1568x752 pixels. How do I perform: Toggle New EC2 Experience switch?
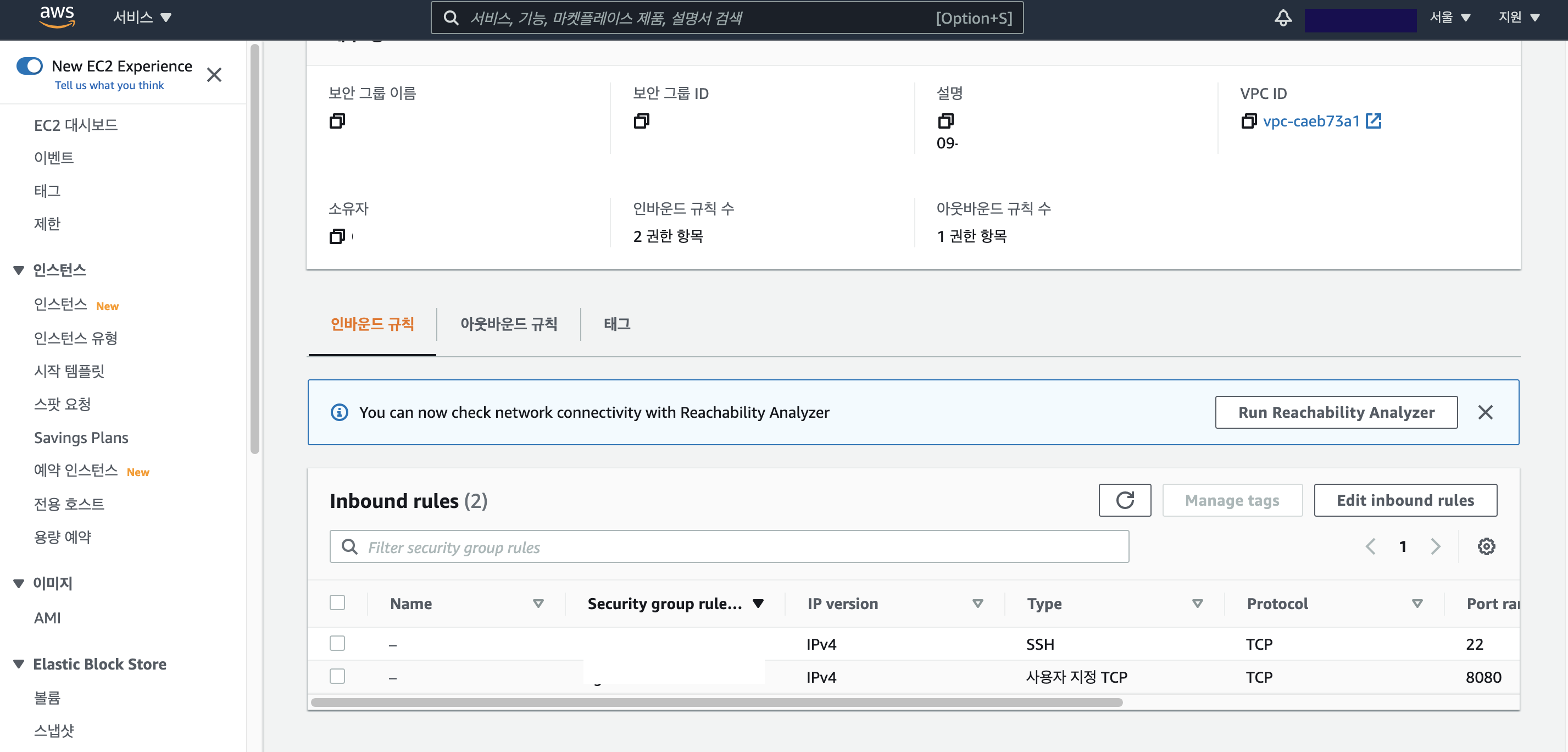[29, 66]
